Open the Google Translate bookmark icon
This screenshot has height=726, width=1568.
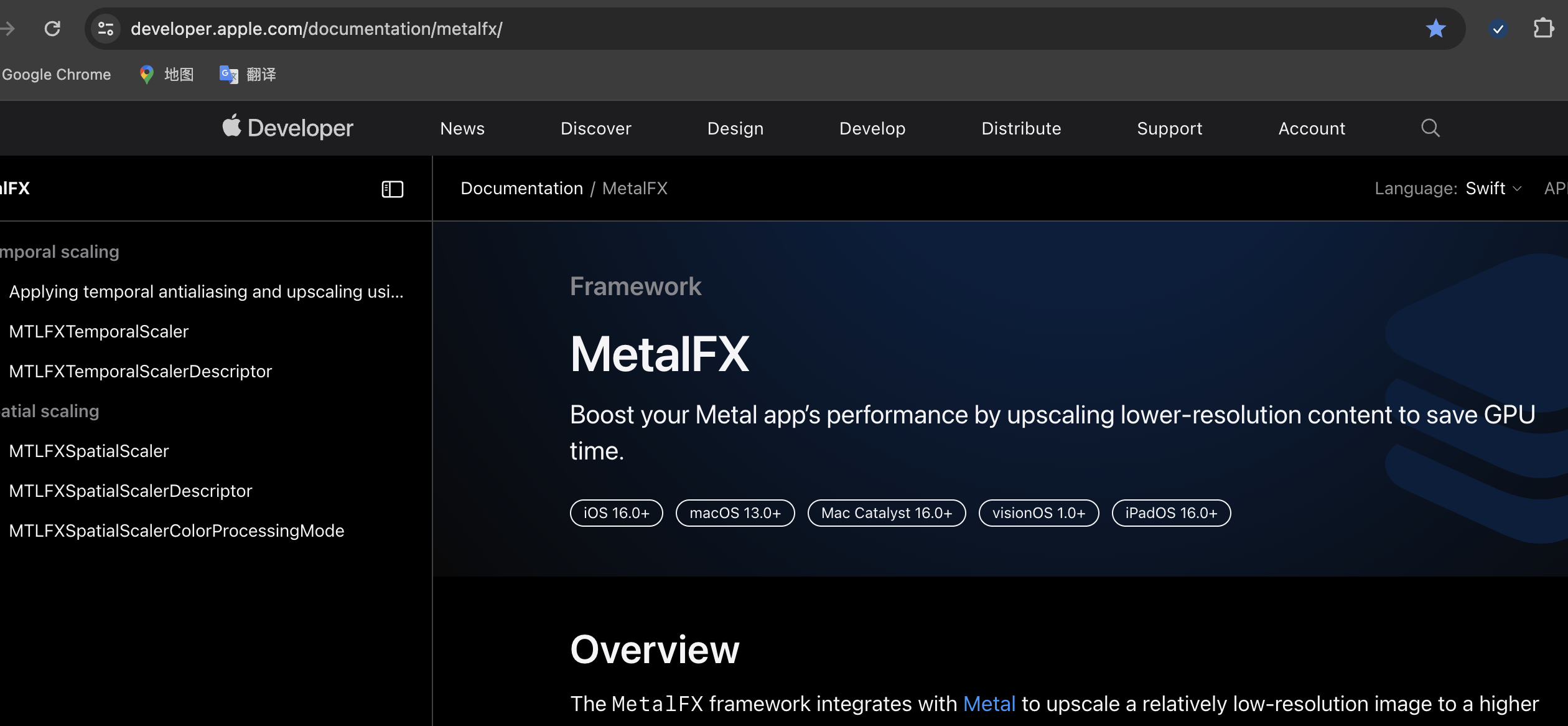click(x=229, y=75)
